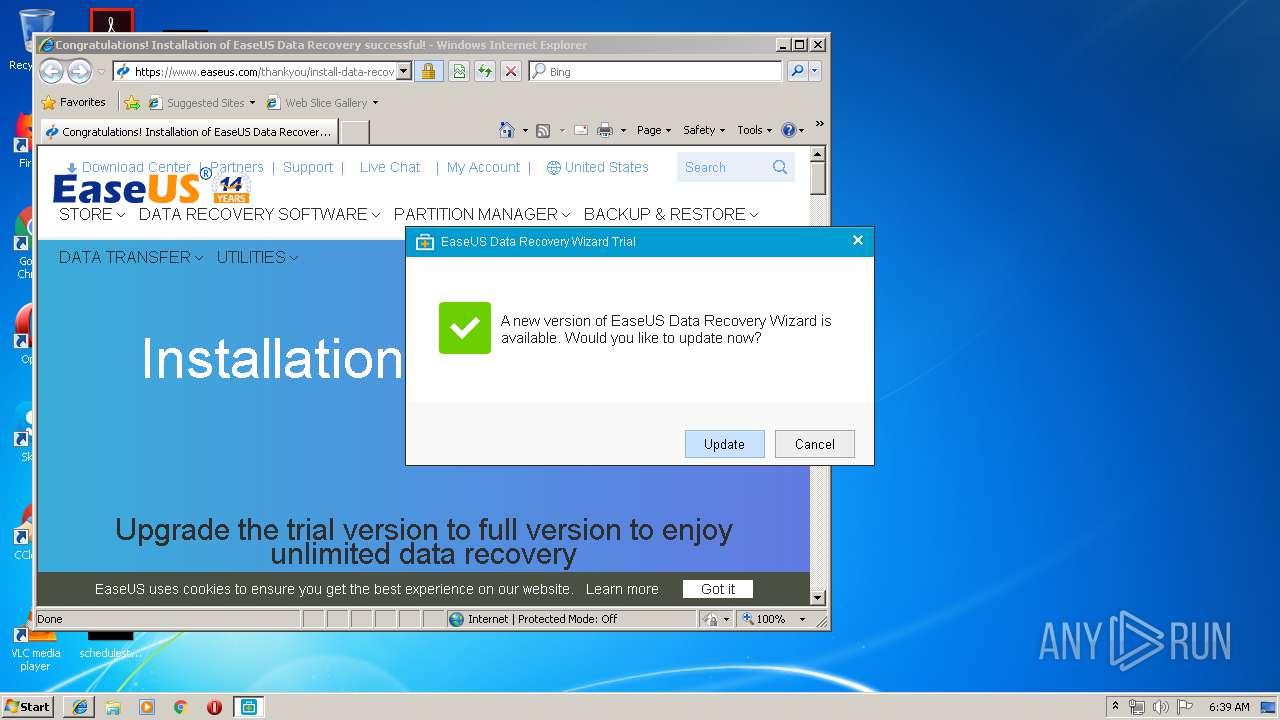Expand the UTILITIES site menu
Screen dimensions: 1280x720
pyautogui.click(x=257, y=257)
